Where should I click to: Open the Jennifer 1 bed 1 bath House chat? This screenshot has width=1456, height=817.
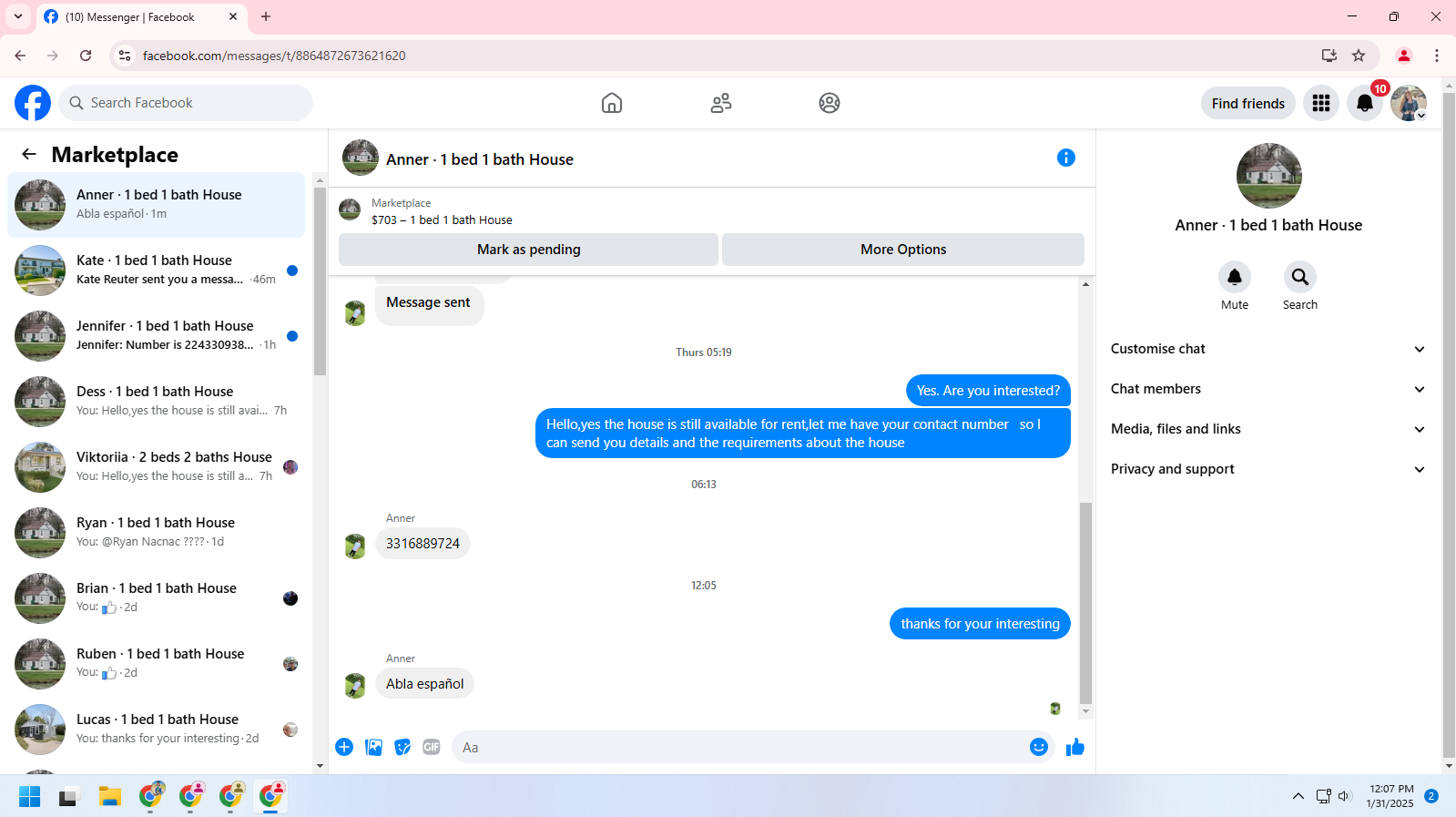click(156, 336)
